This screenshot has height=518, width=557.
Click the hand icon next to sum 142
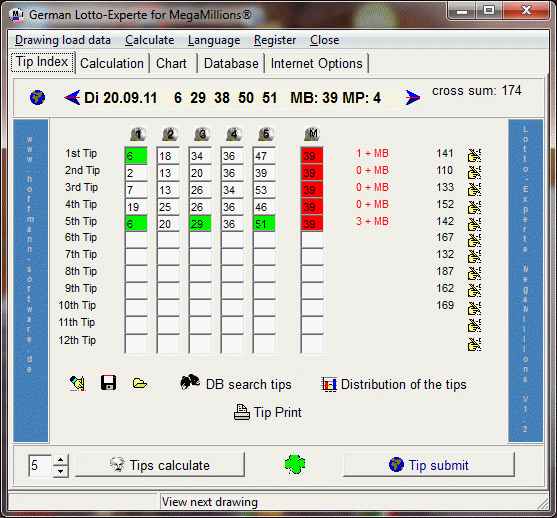tap(474, 223)
